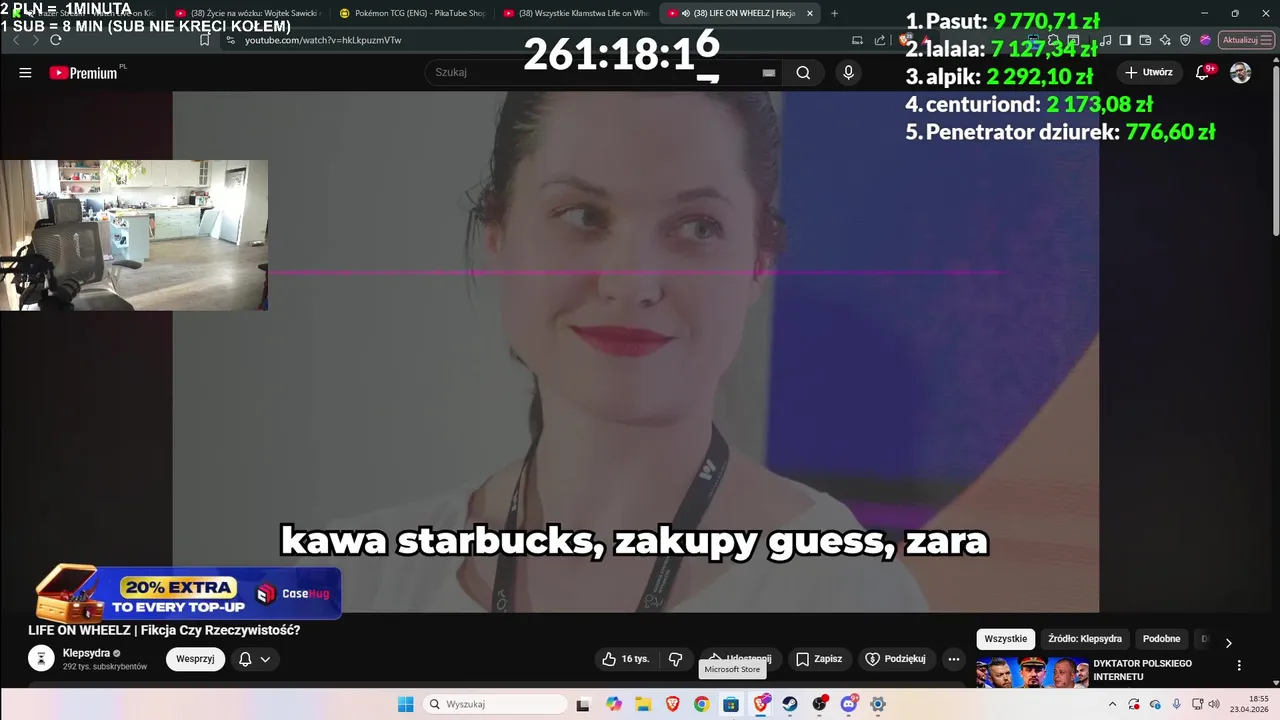
Task: Open the OneDrive cloud tray icon
Action: (x=1155, y=704)
